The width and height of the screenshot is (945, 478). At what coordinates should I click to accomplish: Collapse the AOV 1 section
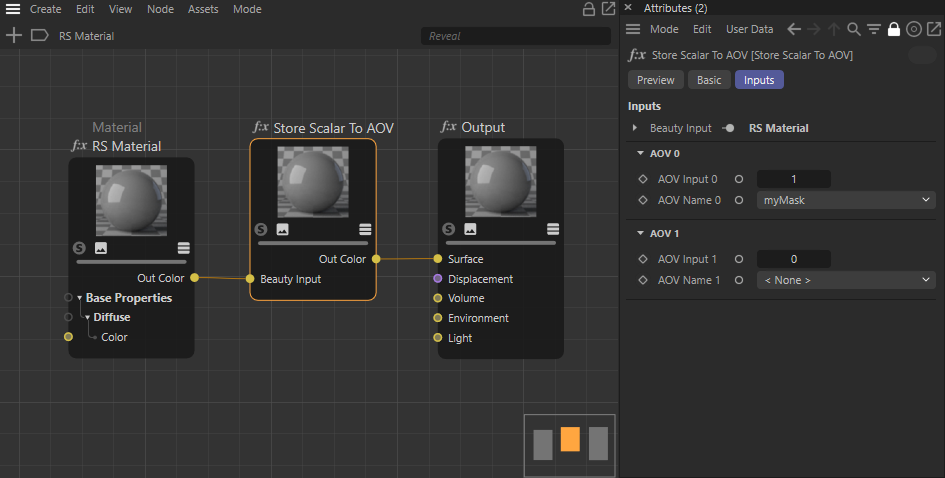point(640,233)
